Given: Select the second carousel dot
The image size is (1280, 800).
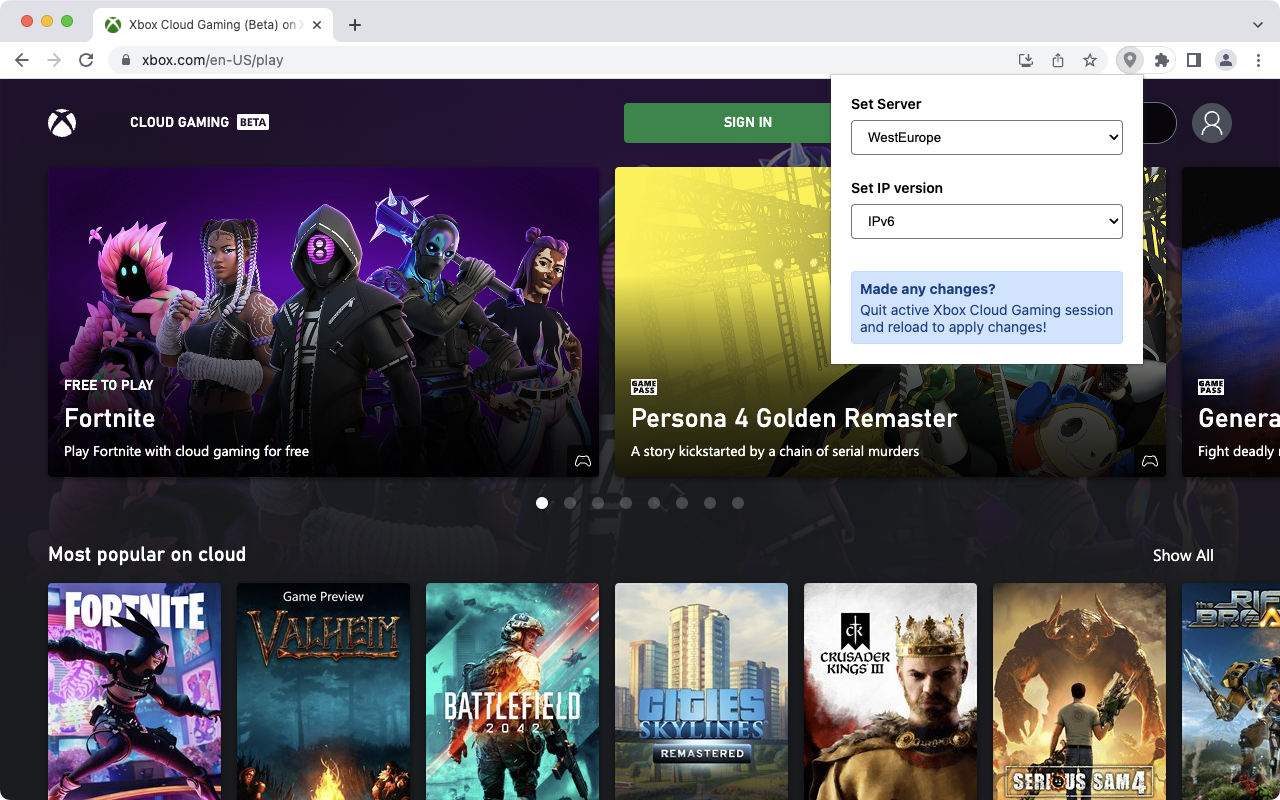Looking at the screenshot, I should tap(570, 503).
